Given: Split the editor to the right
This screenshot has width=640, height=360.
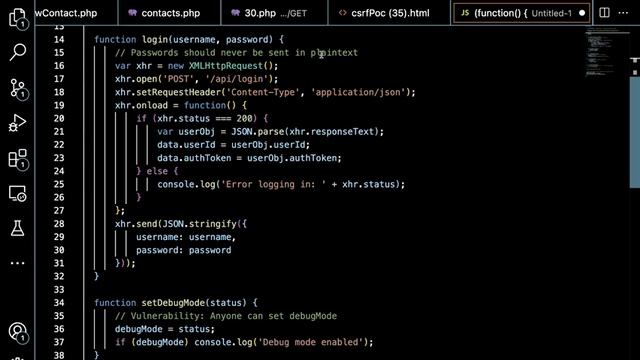Looking at the screenshot, I should pyautogui.click(x=604, y=13).
